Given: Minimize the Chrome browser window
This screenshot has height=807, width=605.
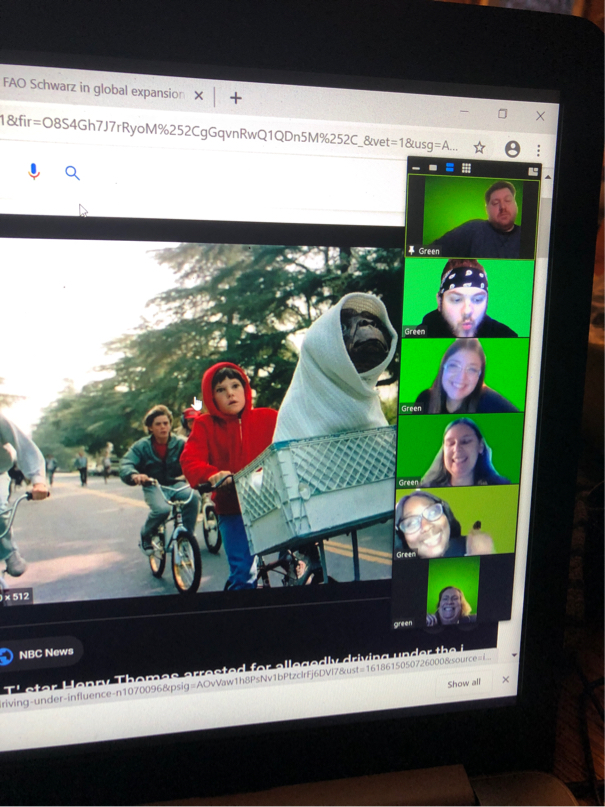Looking at the screenshot, I should [464, 112].
